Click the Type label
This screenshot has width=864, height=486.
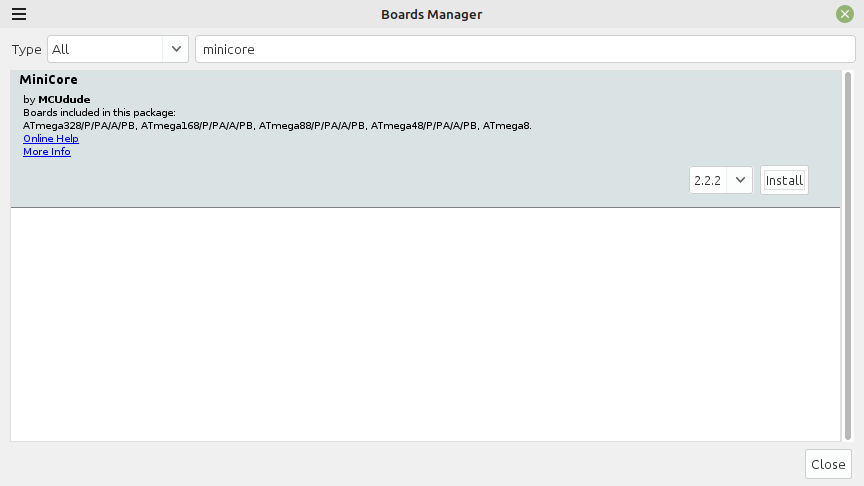(x=26, y=50)
